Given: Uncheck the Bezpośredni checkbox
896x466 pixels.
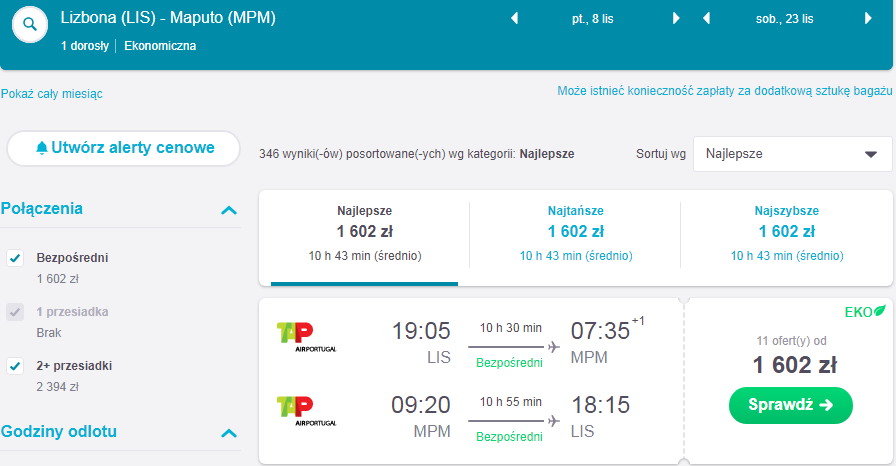Looking at the screenshot, I should point(15,258).
